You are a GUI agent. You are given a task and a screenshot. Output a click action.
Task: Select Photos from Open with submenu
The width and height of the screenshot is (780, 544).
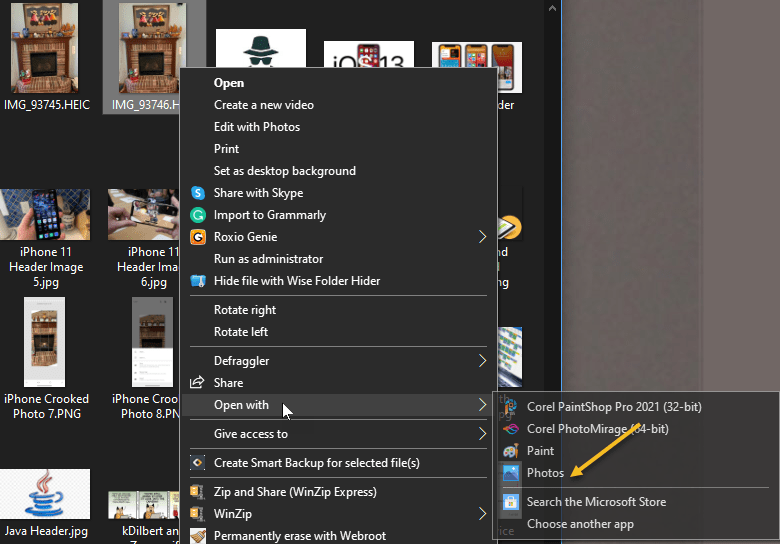546,473
